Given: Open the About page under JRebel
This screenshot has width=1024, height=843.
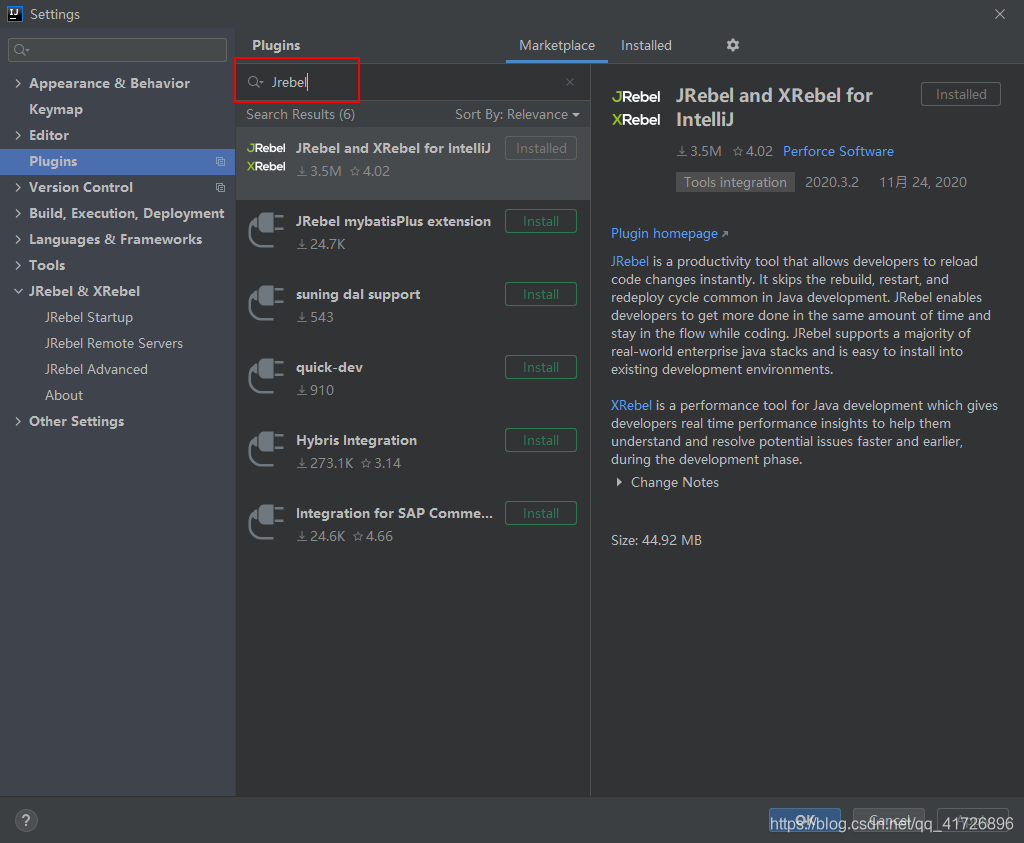Looking at the screenshot, I should coord(64,396).
